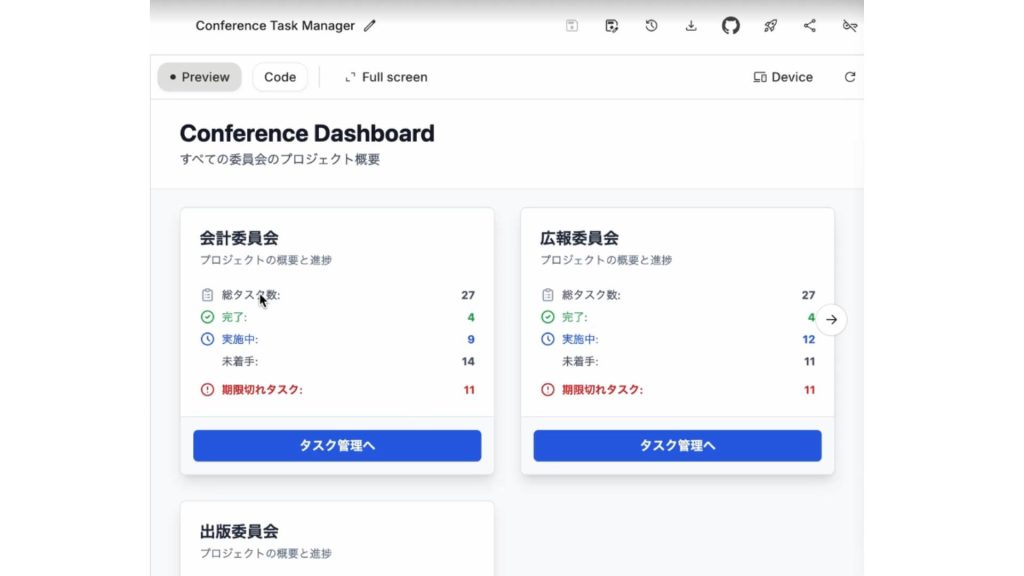Open the Device selector
This screenshot has height=576, width=1024.
tap(783, 77)
